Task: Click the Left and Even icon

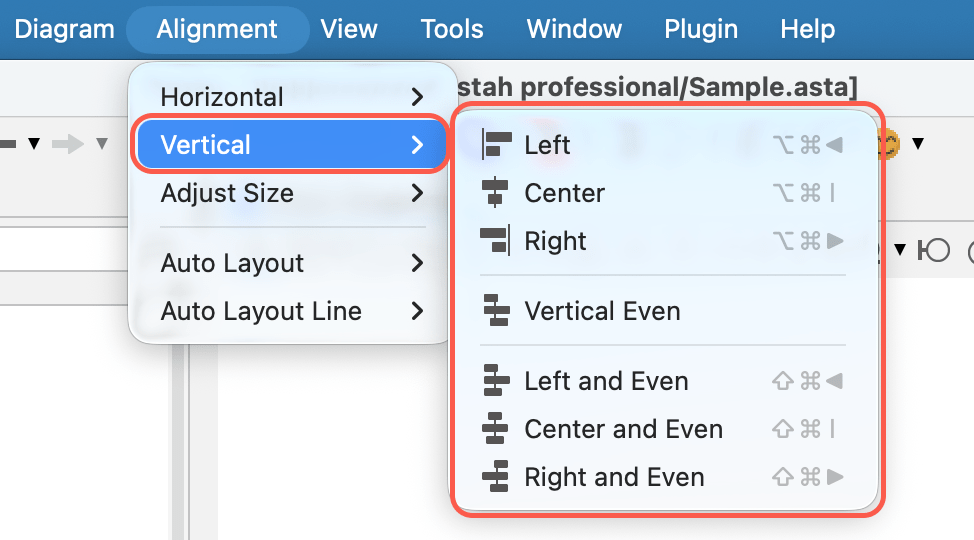Action: point(496,381)
